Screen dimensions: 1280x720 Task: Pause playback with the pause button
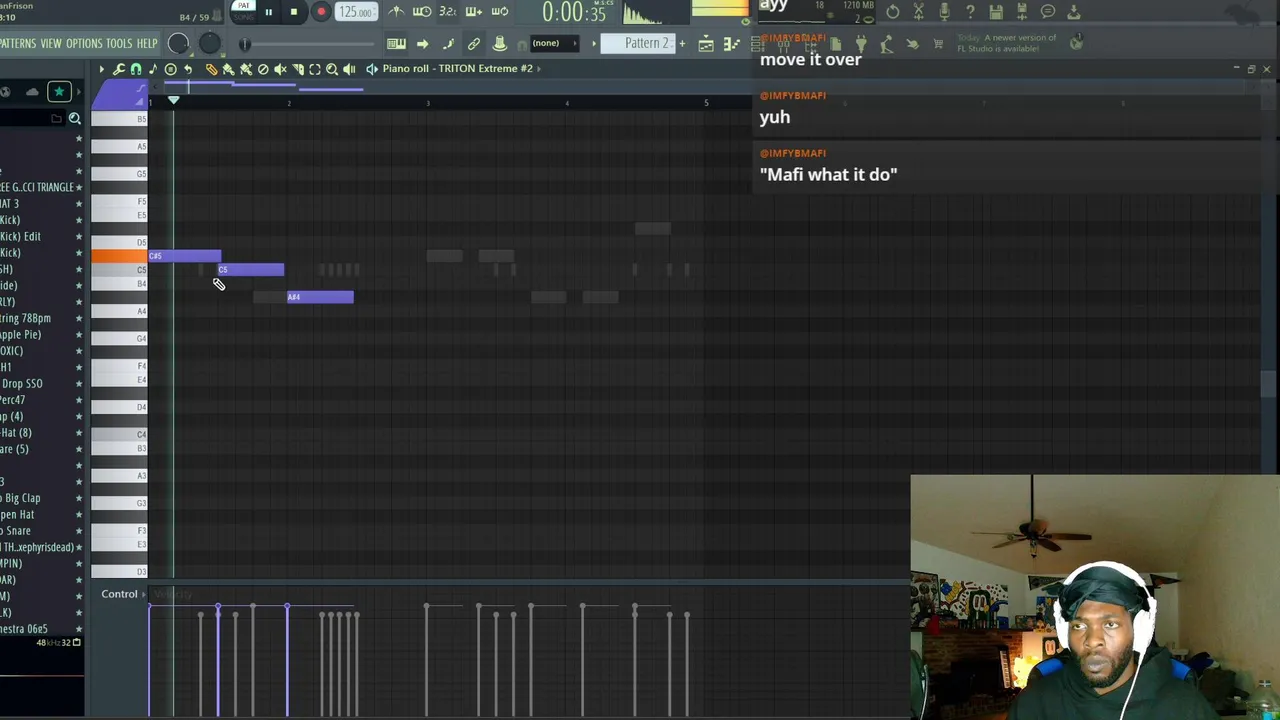point(268,12)
